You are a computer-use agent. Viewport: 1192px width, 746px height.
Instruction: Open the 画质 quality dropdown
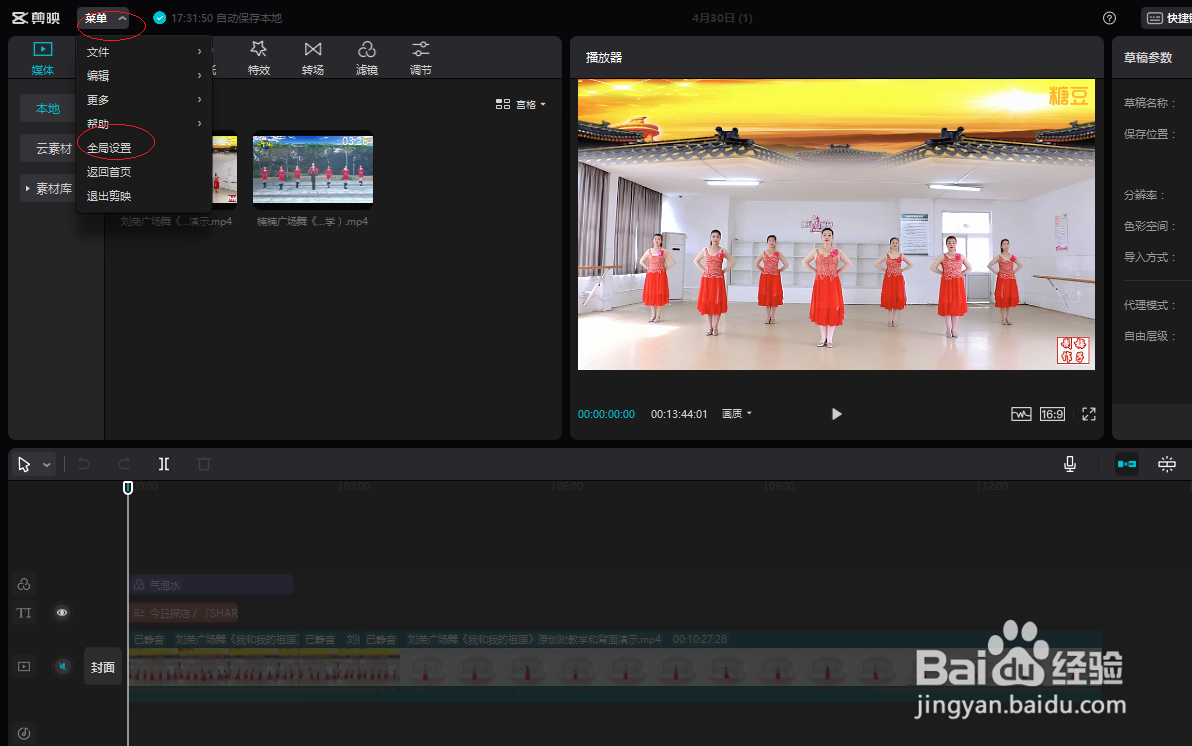click(736, 414)
